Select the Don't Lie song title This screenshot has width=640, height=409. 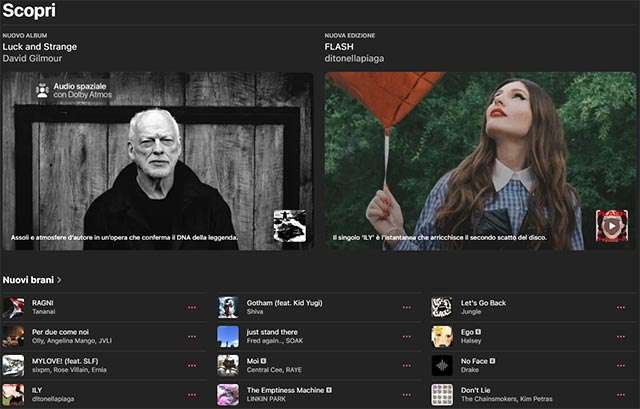click(x=476, y=390)
